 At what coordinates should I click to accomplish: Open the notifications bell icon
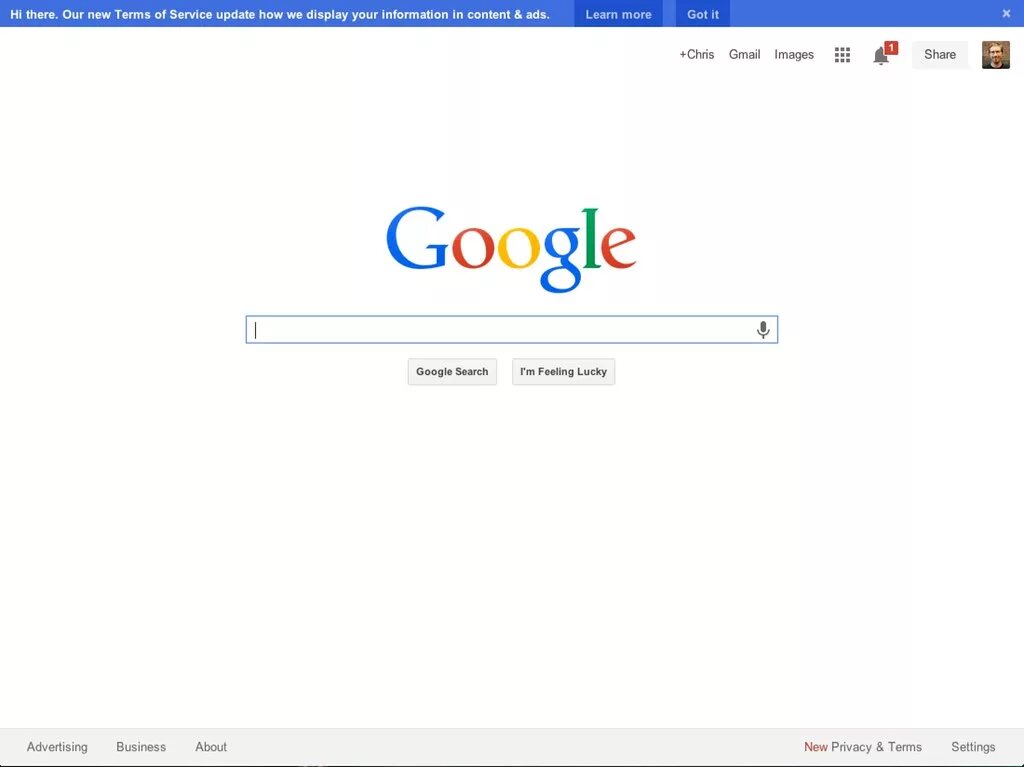point(881,55)
